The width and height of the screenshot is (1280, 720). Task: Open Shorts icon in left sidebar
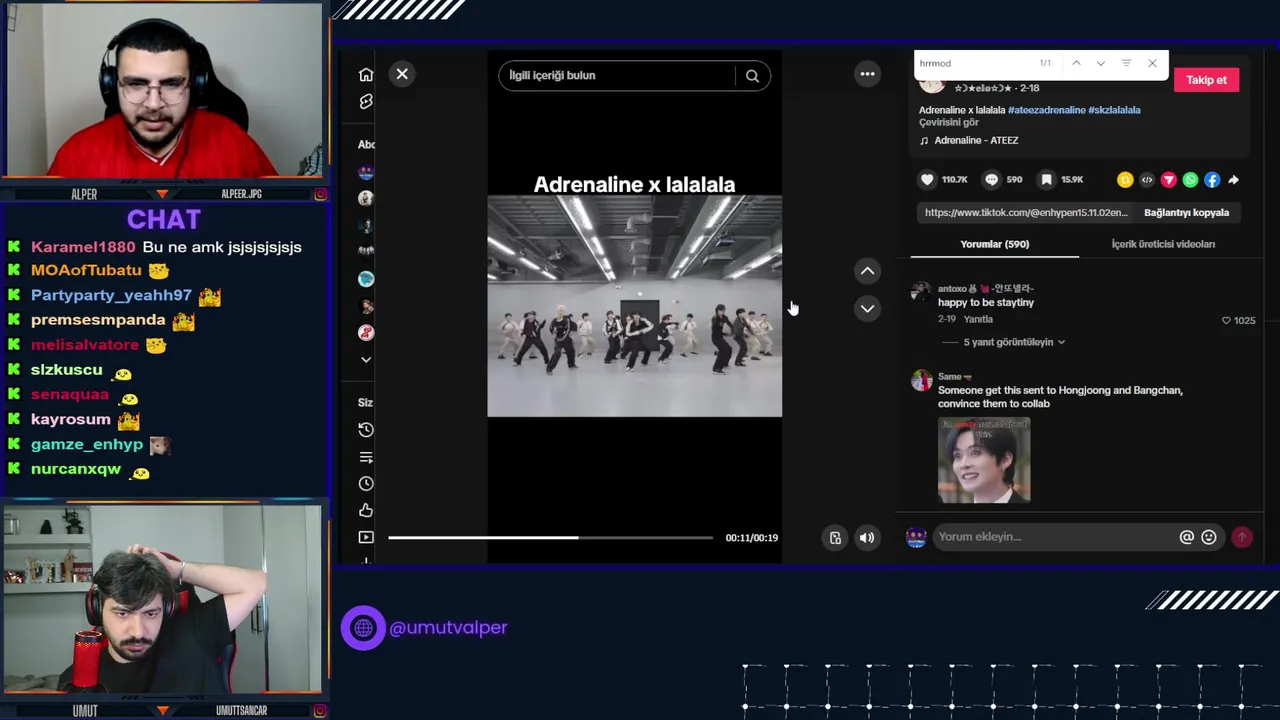tap(366, 102)
